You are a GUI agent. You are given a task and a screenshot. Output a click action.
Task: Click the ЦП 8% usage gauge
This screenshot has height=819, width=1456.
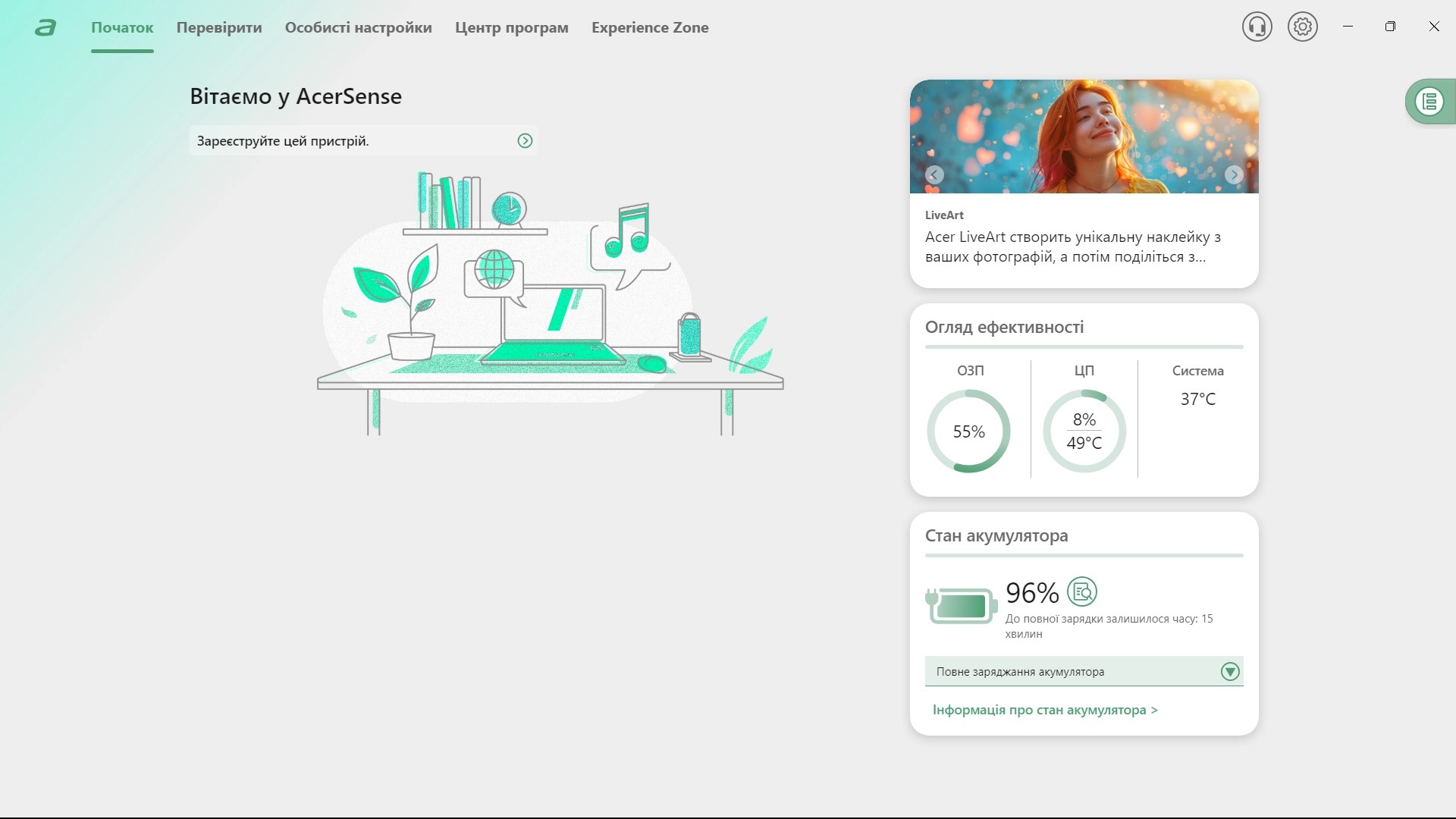click(1084, 431)
